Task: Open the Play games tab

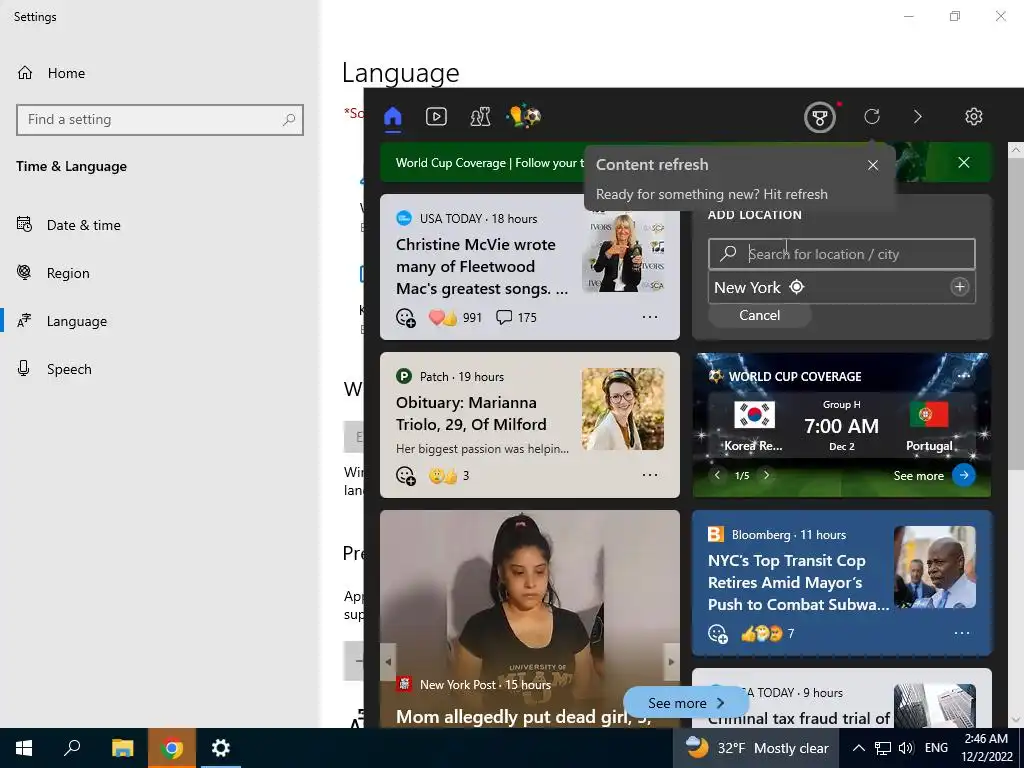Action: click(x=480, y=117)
